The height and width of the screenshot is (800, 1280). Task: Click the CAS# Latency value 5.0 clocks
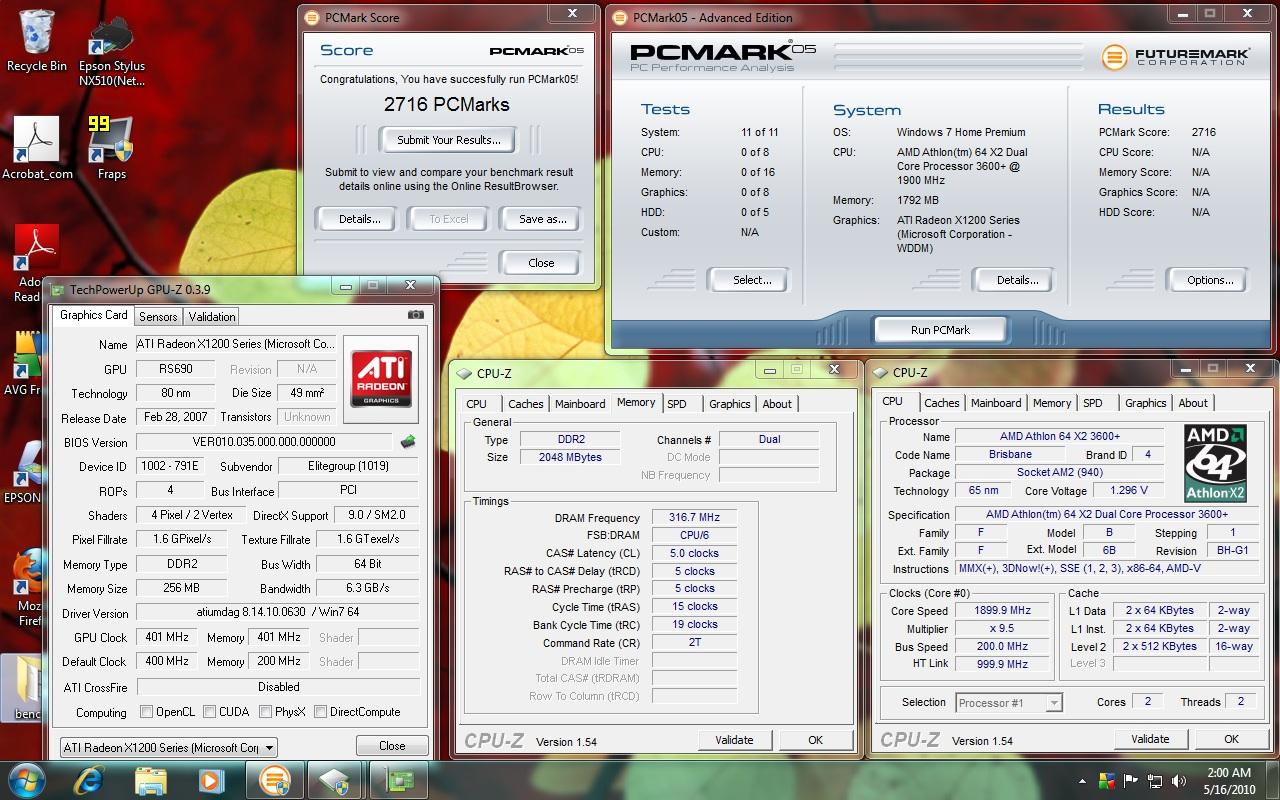coord(694,553)
